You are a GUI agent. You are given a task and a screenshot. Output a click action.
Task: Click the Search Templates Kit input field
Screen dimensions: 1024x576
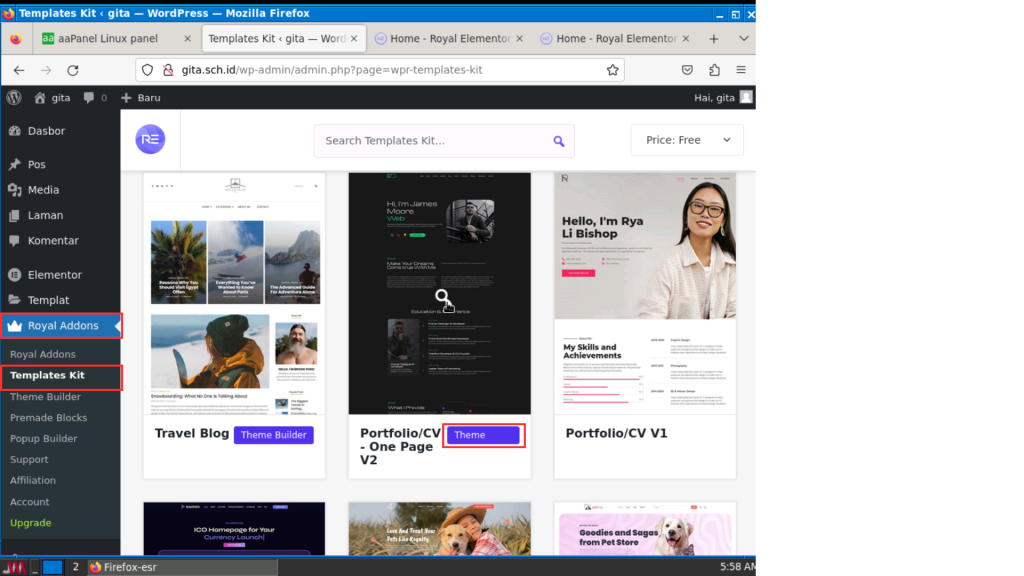coord(430,141)
